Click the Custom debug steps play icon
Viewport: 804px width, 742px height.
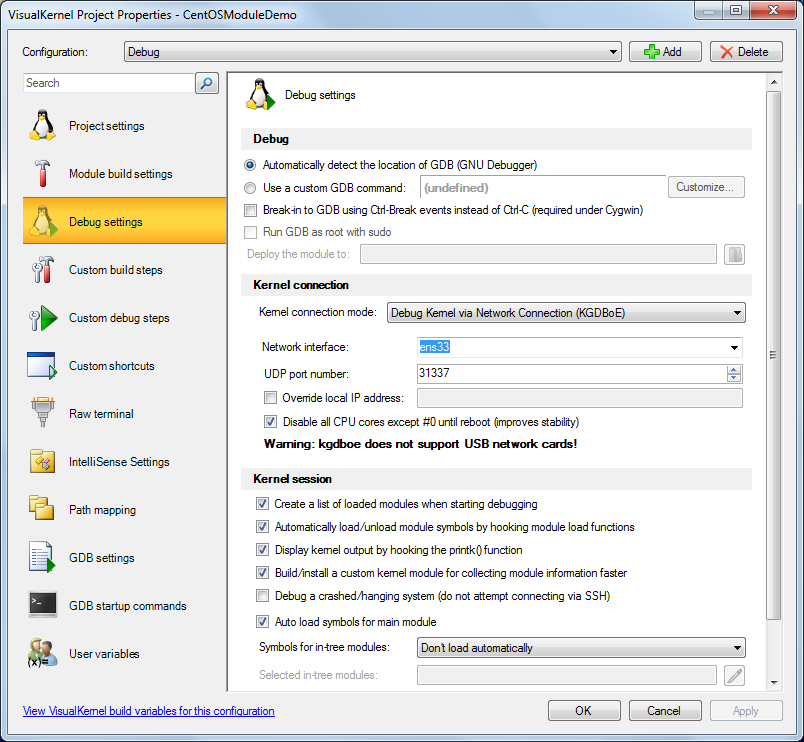(43, 317)
